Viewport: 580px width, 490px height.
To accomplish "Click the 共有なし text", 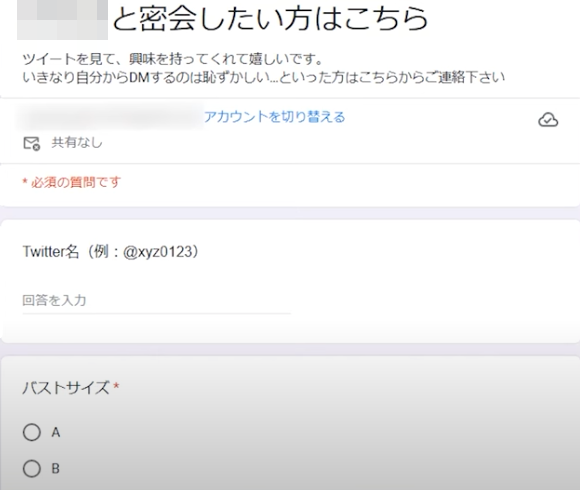I will point(77,143).
